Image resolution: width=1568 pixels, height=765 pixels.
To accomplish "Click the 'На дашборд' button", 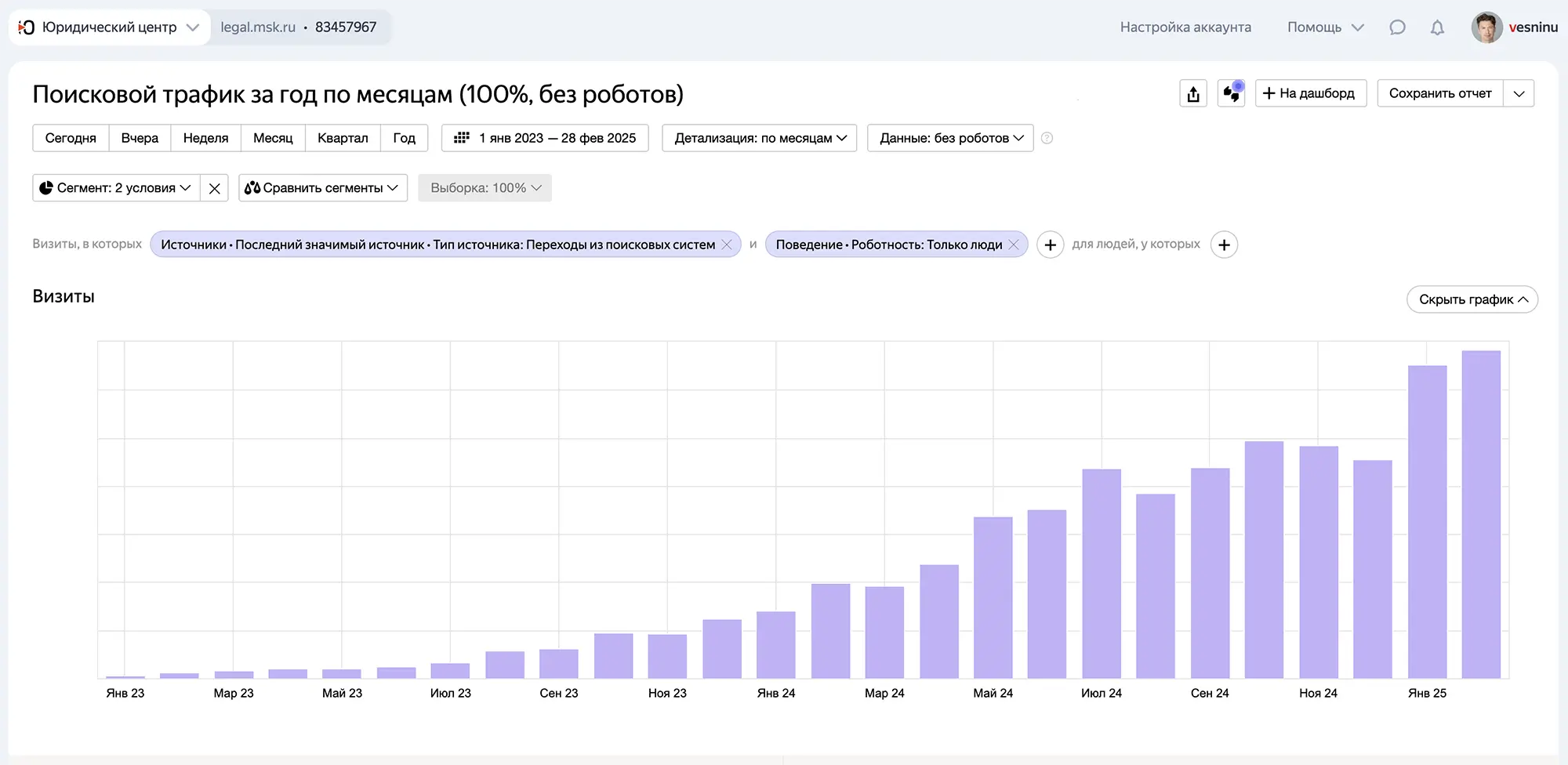I will tap(1310, 93).
